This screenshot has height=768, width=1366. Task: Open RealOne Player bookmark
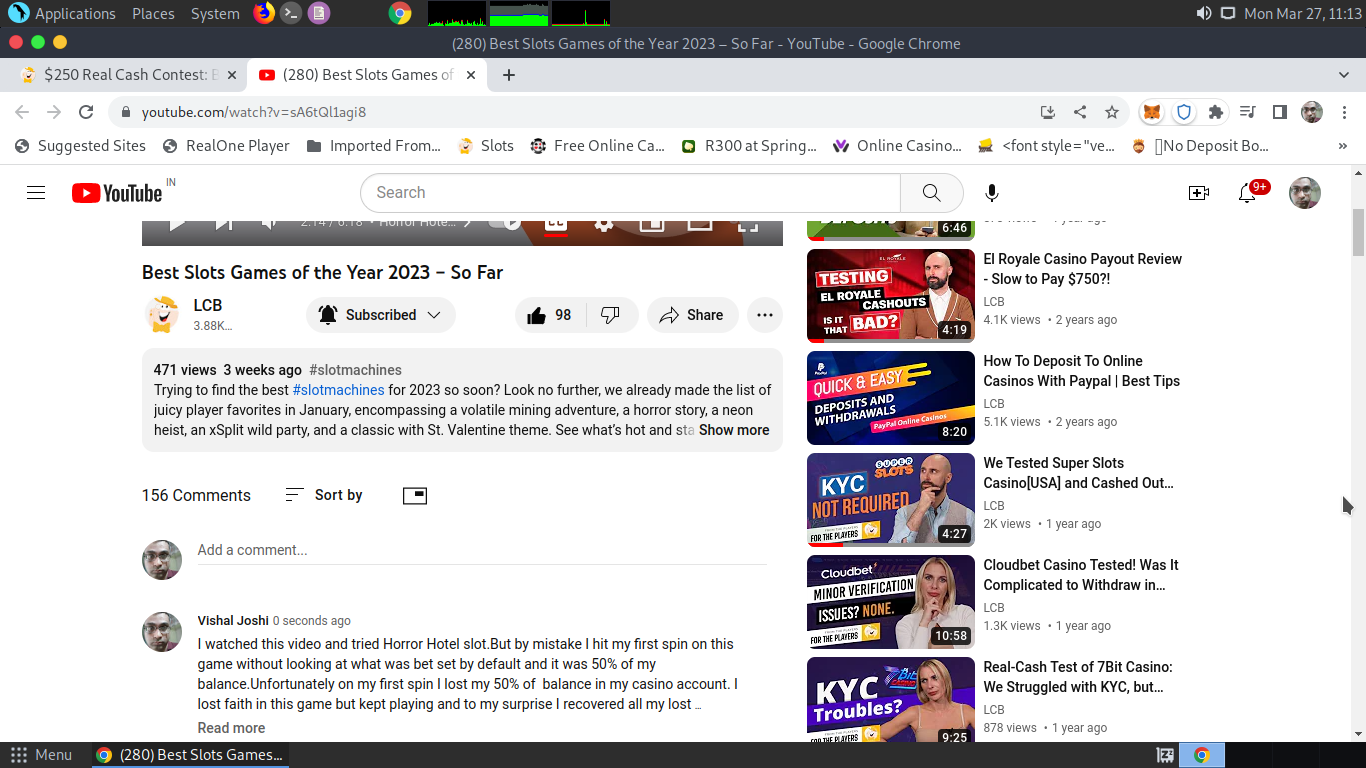(226, 146)
